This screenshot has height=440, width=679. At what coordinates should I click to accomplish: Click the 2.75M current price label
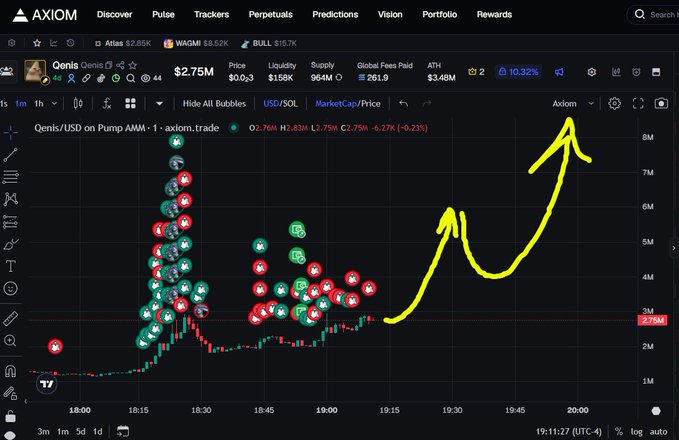653,320
